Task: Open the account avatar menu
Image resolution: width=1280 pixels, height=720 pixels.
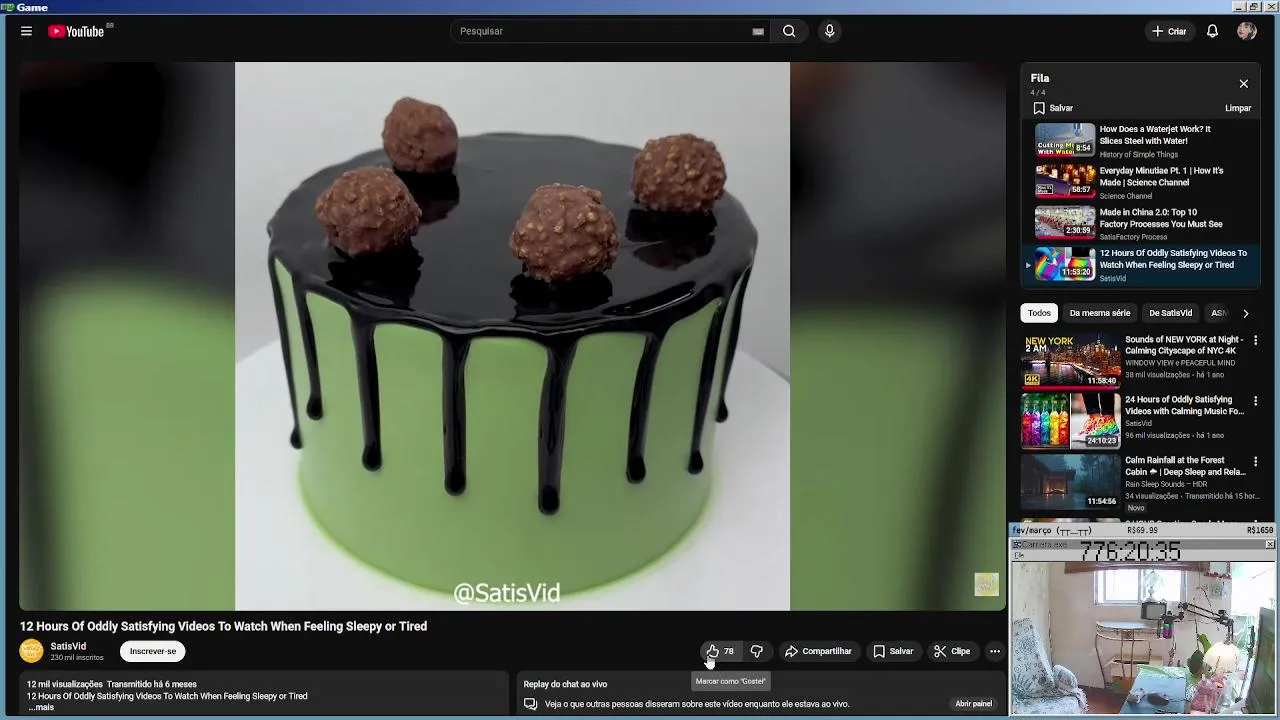Action: click(x=1246, y=31)
